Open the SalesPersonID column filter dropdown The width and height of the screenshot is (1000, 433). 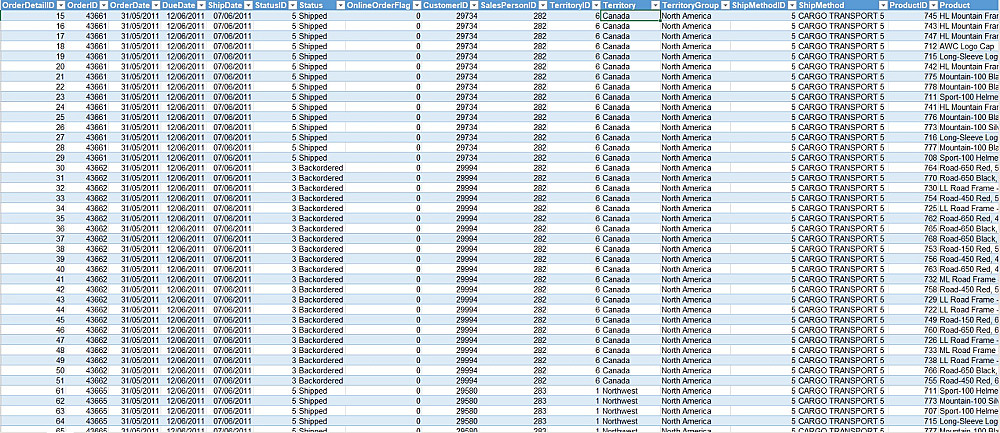542,4
